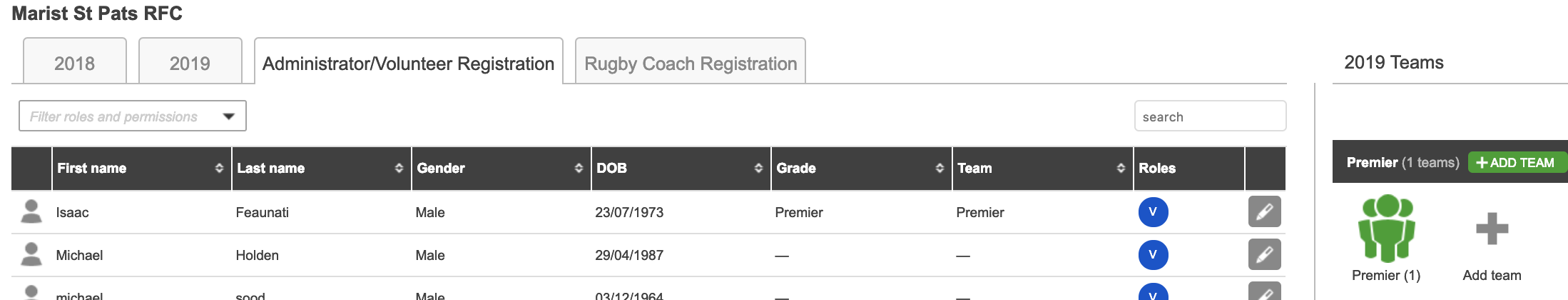Click into the search field
Viewport: 1568px width, 300px height.
tap(1210, 116)
